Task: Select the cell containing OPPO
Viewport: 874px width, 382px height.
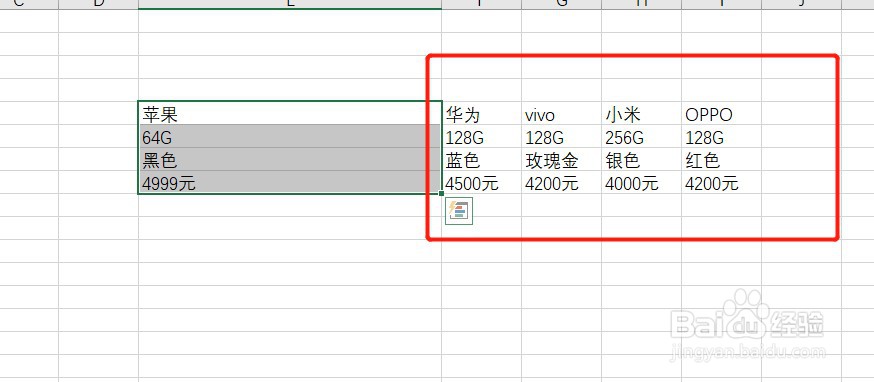Action: pyautogui.click(x=721, y=113)
